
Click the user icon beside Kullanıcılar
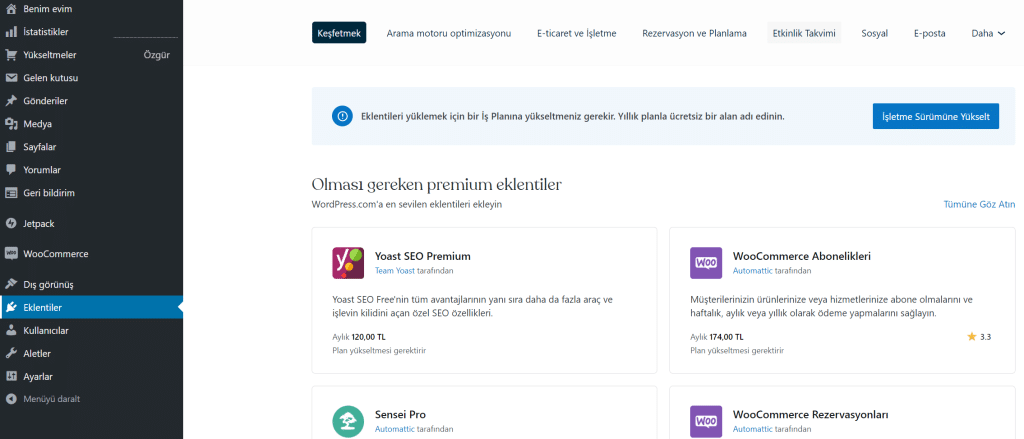(x=11, y=331)
